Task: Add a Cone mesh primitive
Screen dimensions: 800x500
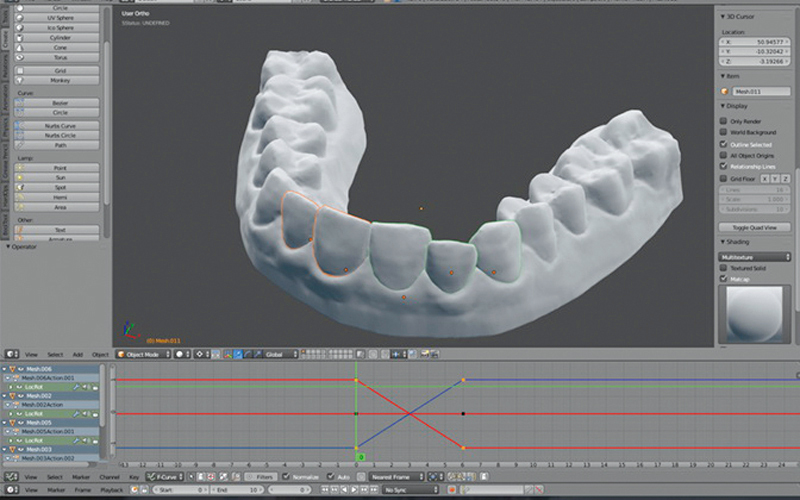Action: [60, 47]
